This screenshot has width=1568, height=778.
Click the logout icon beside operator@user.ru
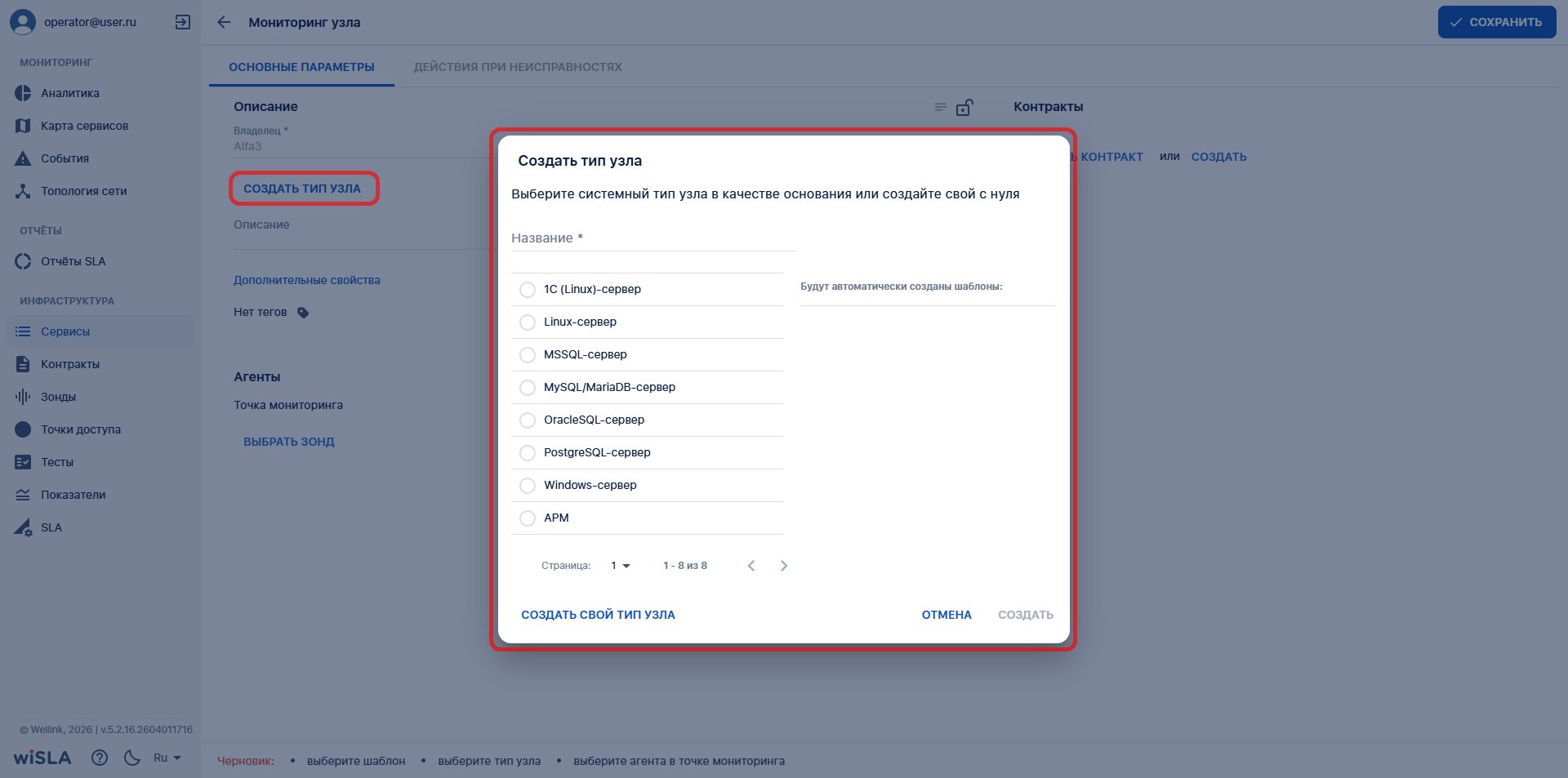(x=183, y=22)
